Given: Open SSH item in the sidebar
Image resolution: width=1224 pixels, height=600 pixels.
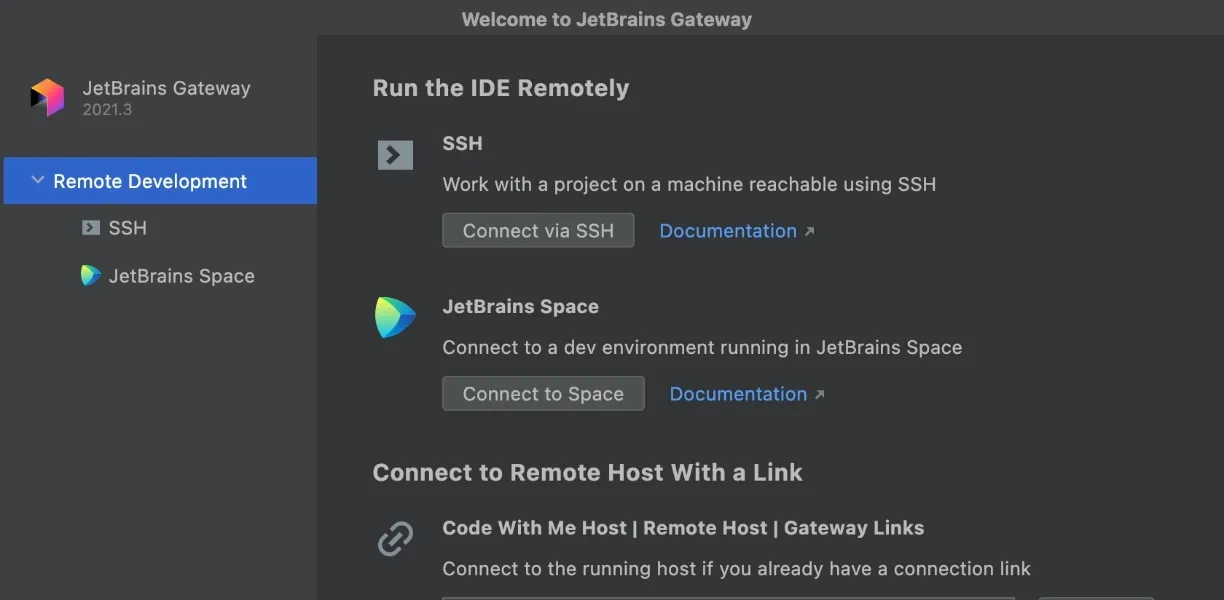Looking at the screenshot, I should [x=128, y=228].
